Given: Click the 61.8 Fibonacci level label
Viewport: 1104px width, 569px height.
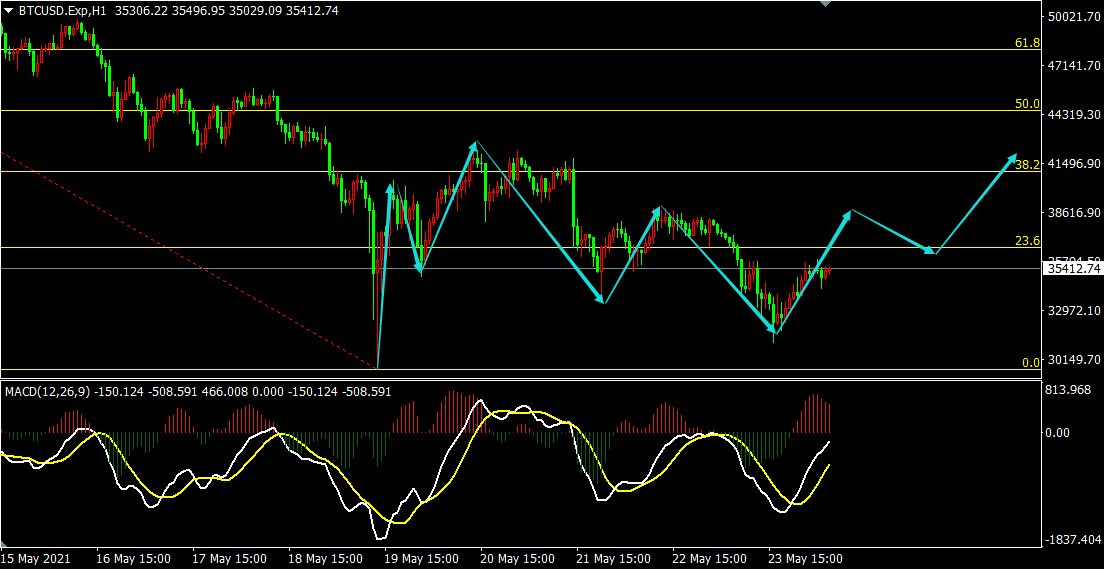Looking at the screenshot, I should [x=1027, y=43].
